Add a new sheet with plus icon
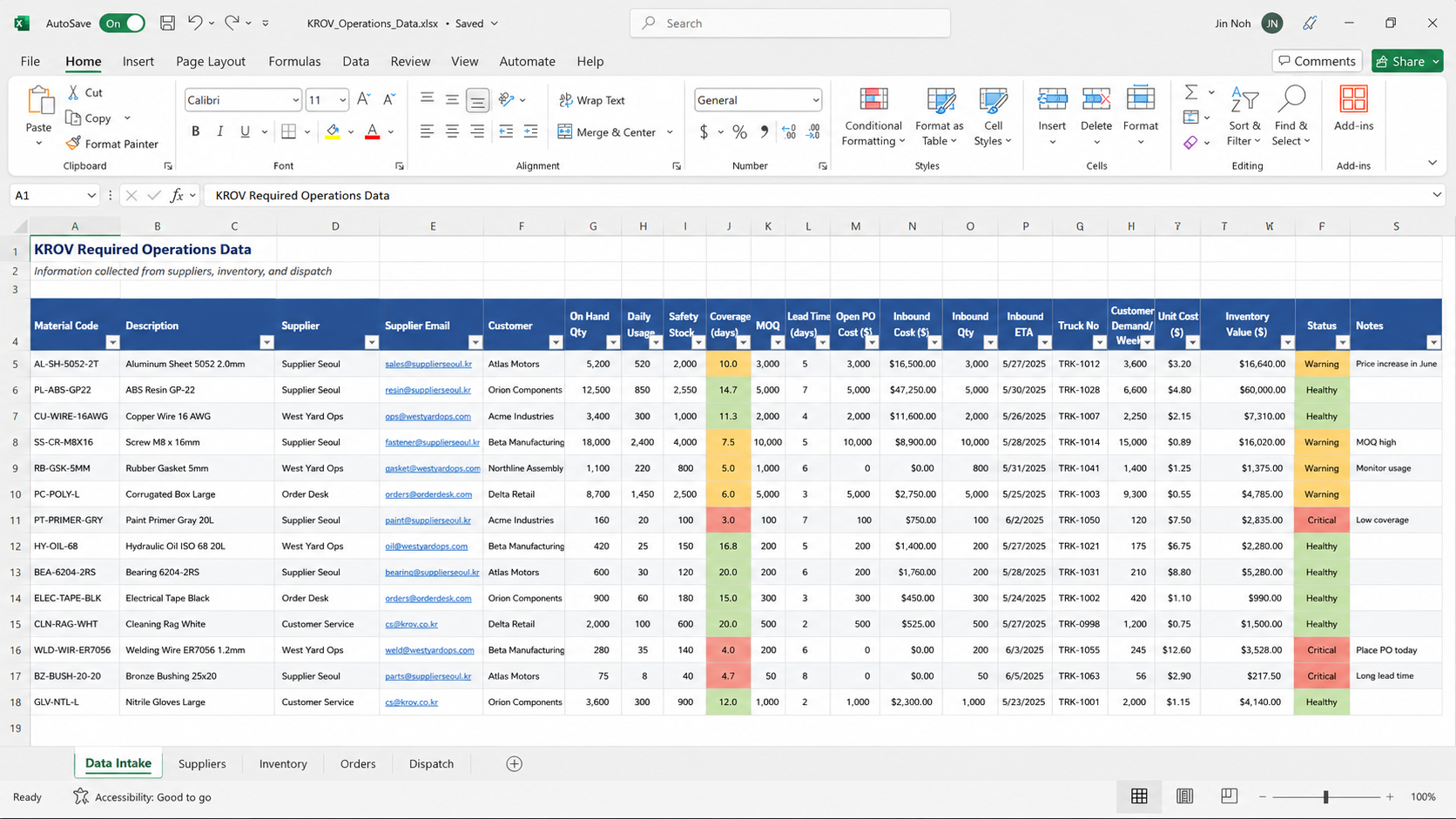This screenshot has height=819, width=1456. tap(514, 763)
